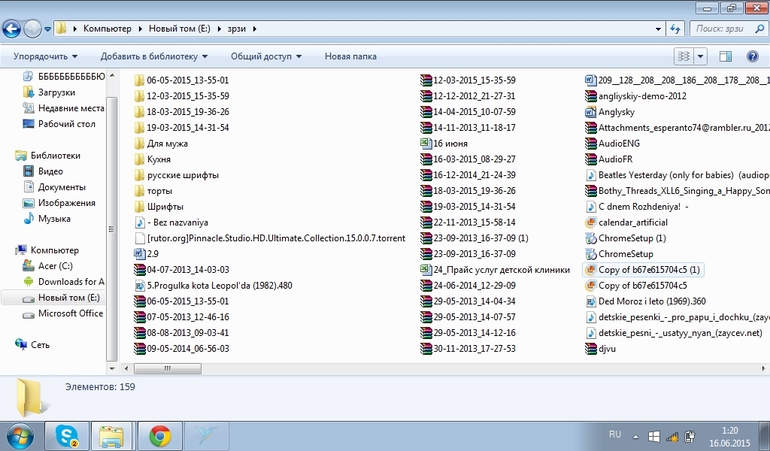The height and width of the screenshot is (451, 770).
Task: Select Acer (C:) drive in sidebar
Action: pyautogui.click(x=57, y=266)
